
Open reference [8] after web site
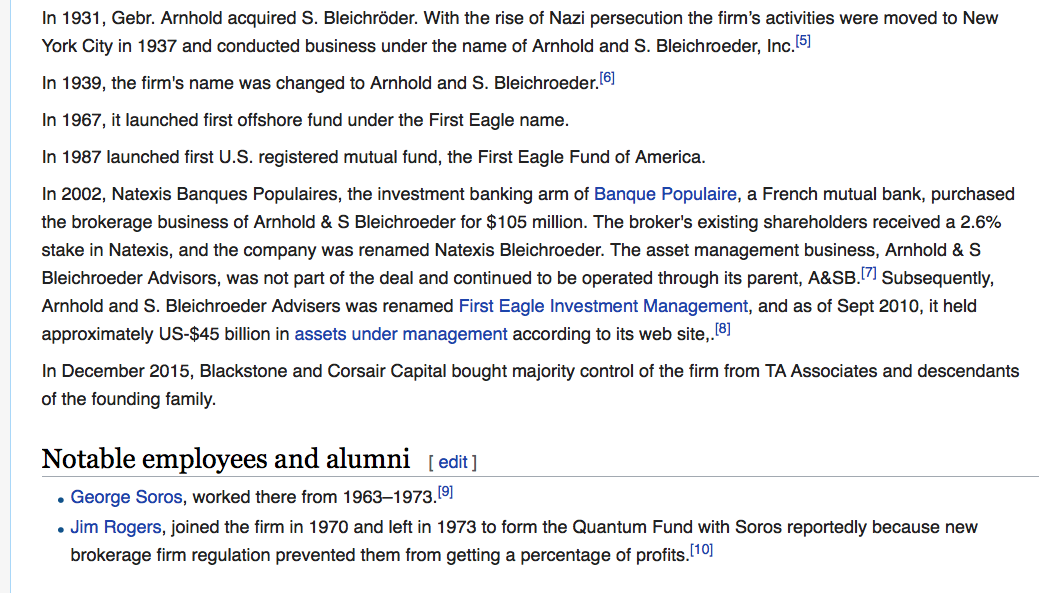pyautogui.click(x=722, y=329)
